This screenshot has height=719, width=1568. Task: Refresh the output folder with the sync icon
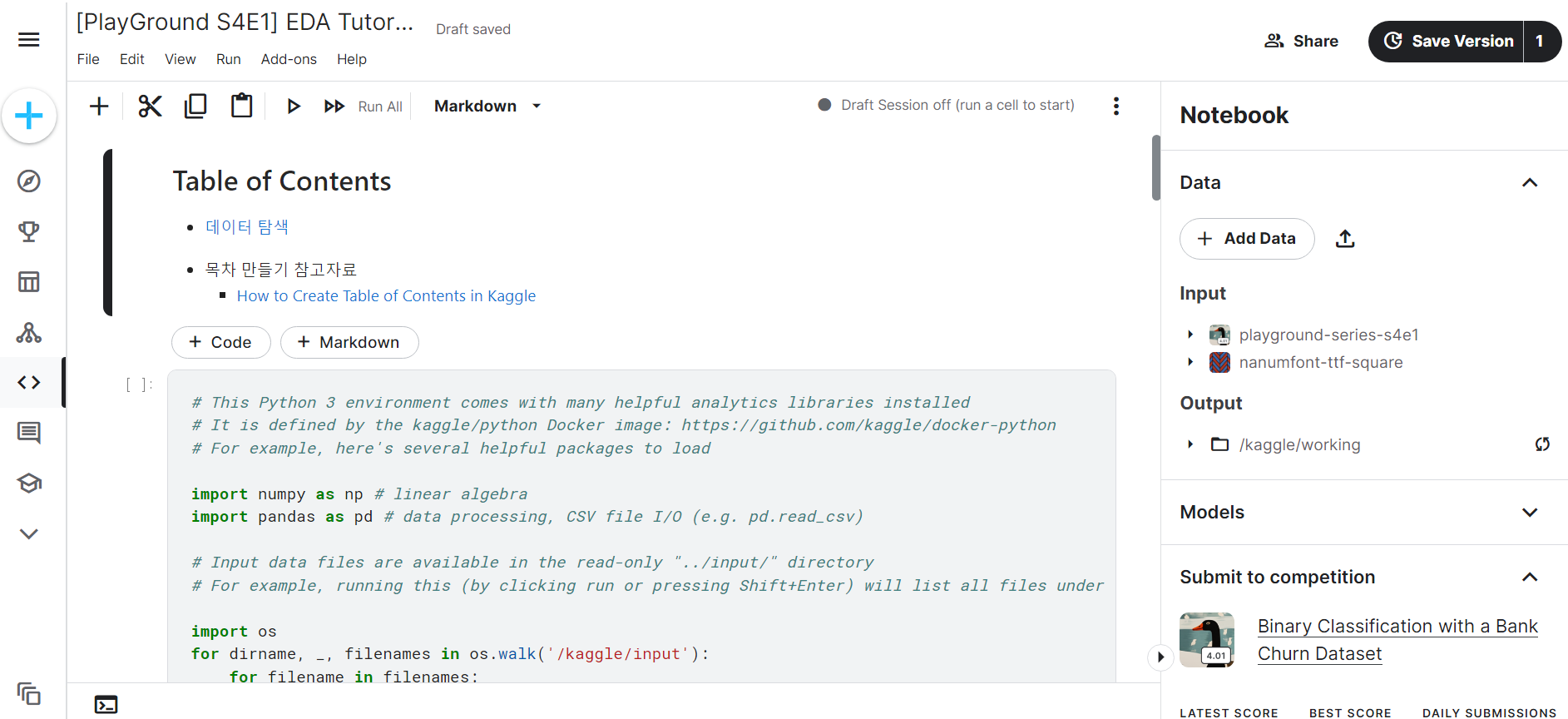(1542, 444)
